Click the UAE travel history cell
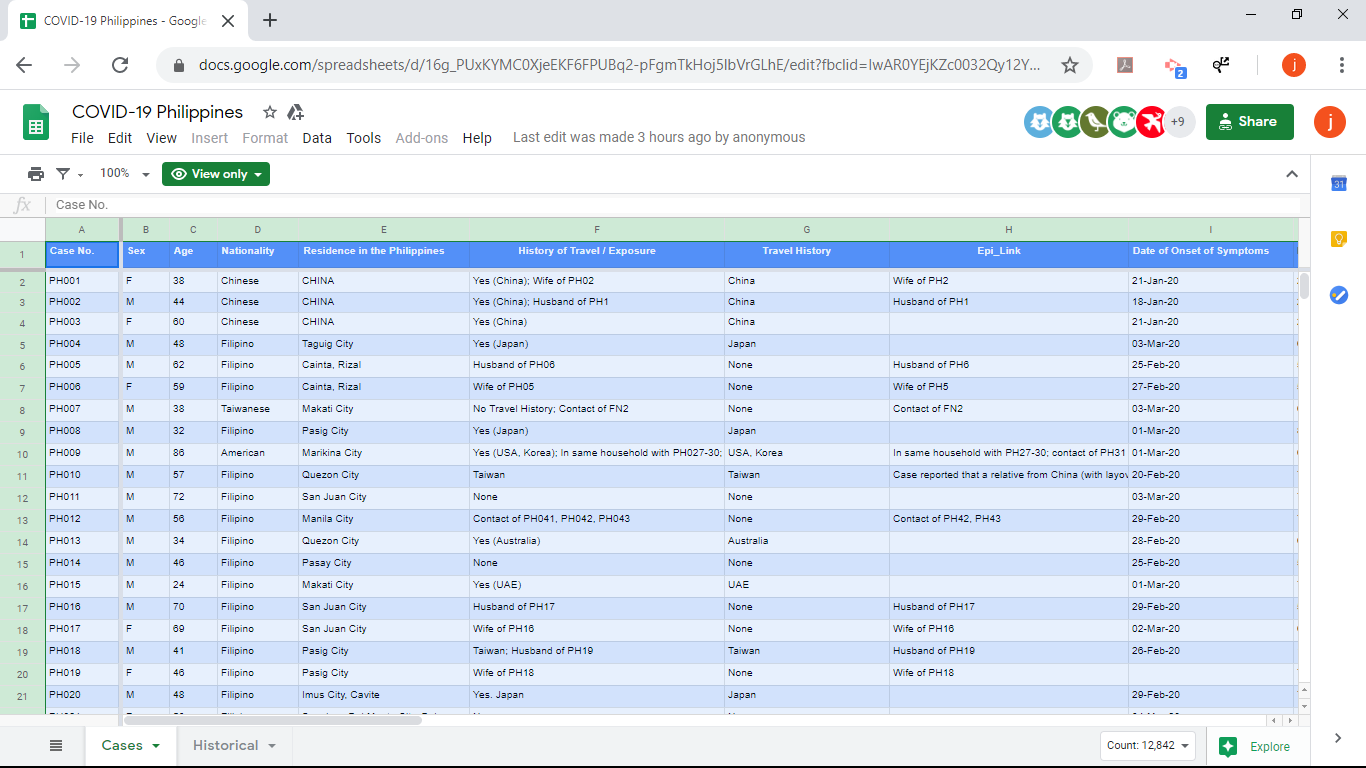Image resolution: width=1366 pixels, height=768 pixels. click(807, 585)
